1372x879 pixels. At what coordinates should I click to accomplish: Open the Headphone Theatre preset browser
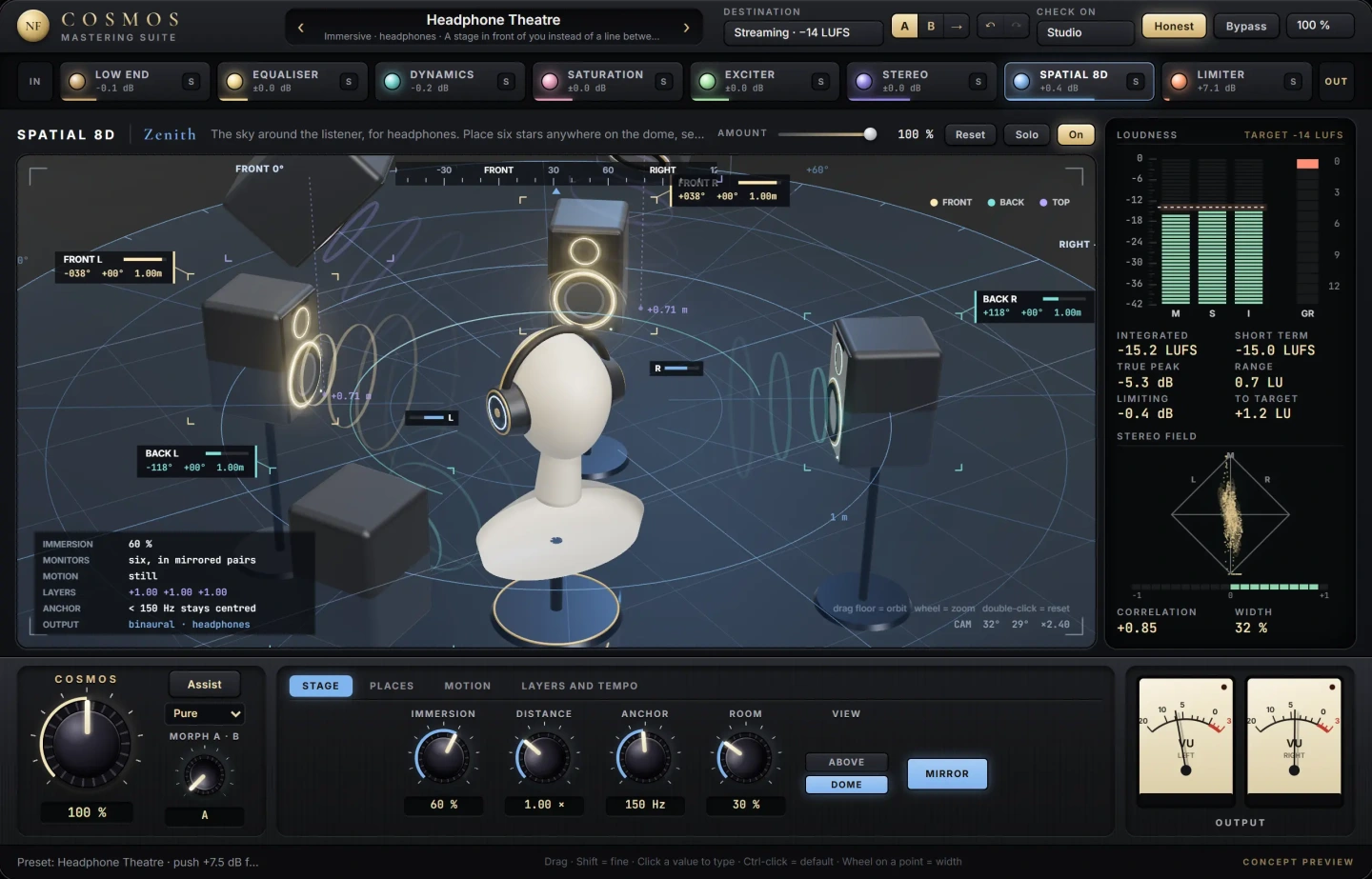click(494, 27)
